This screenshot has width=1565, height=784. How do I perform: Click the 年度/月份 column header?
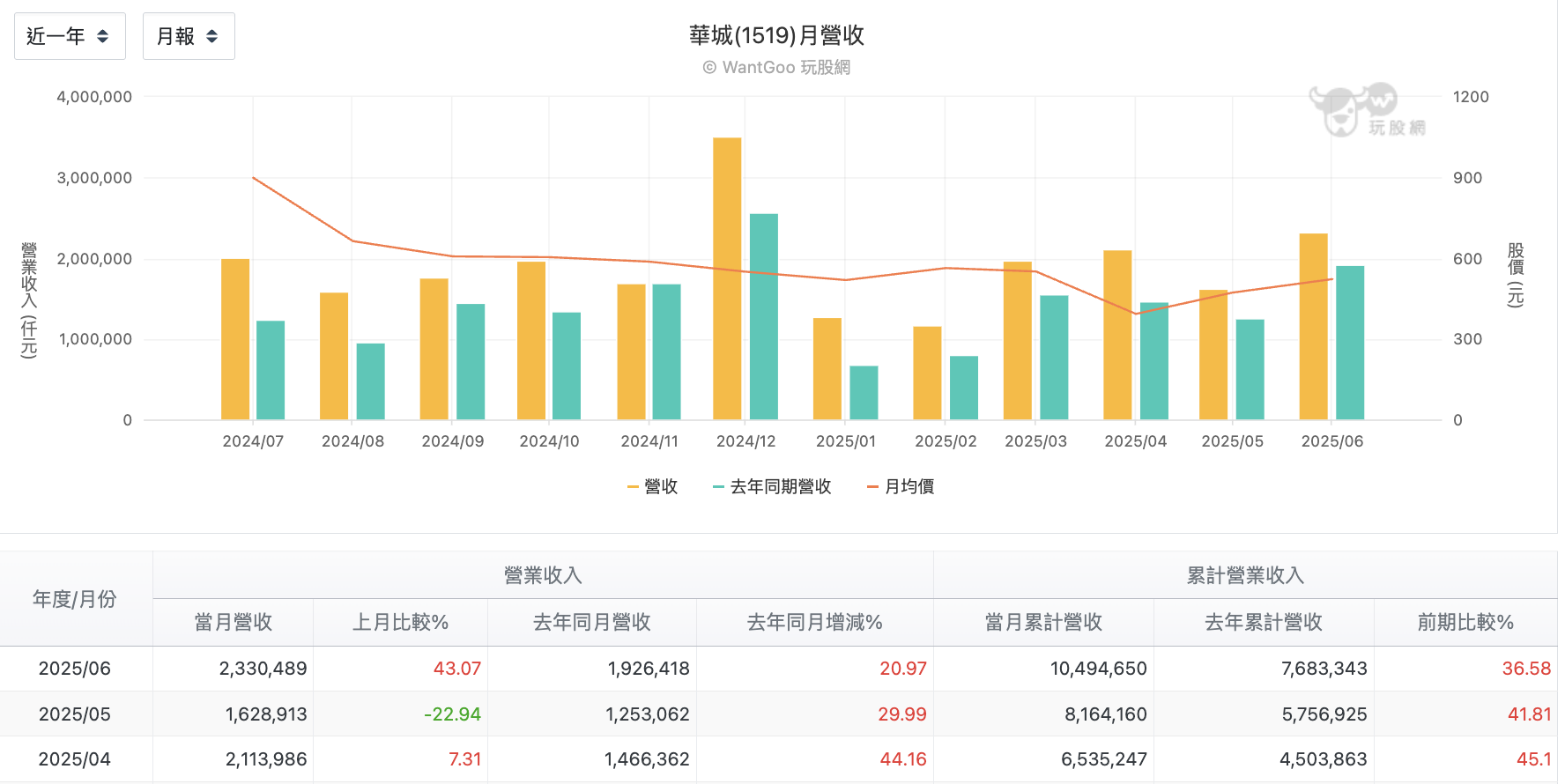pos(75,599)
